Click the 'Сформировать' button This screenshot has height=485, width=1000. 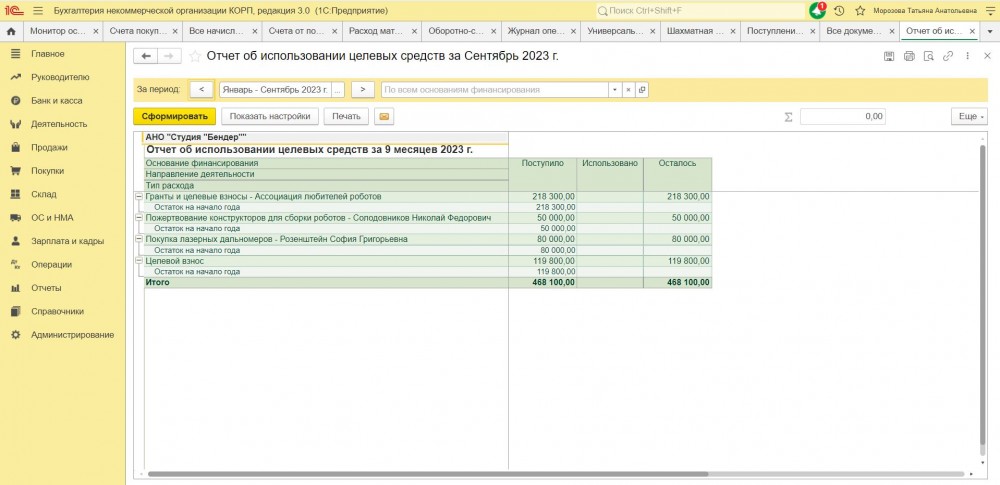(174, 116)
